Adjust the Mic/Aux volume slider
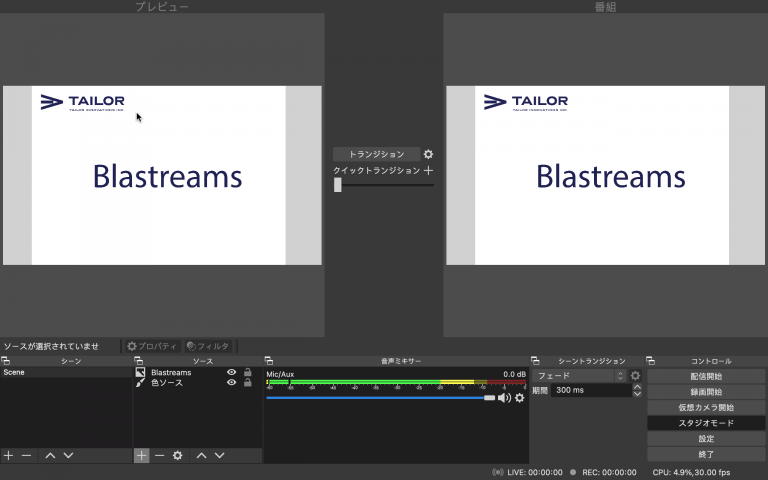This screenshot has width=768, height=480. tap(381, 398)
